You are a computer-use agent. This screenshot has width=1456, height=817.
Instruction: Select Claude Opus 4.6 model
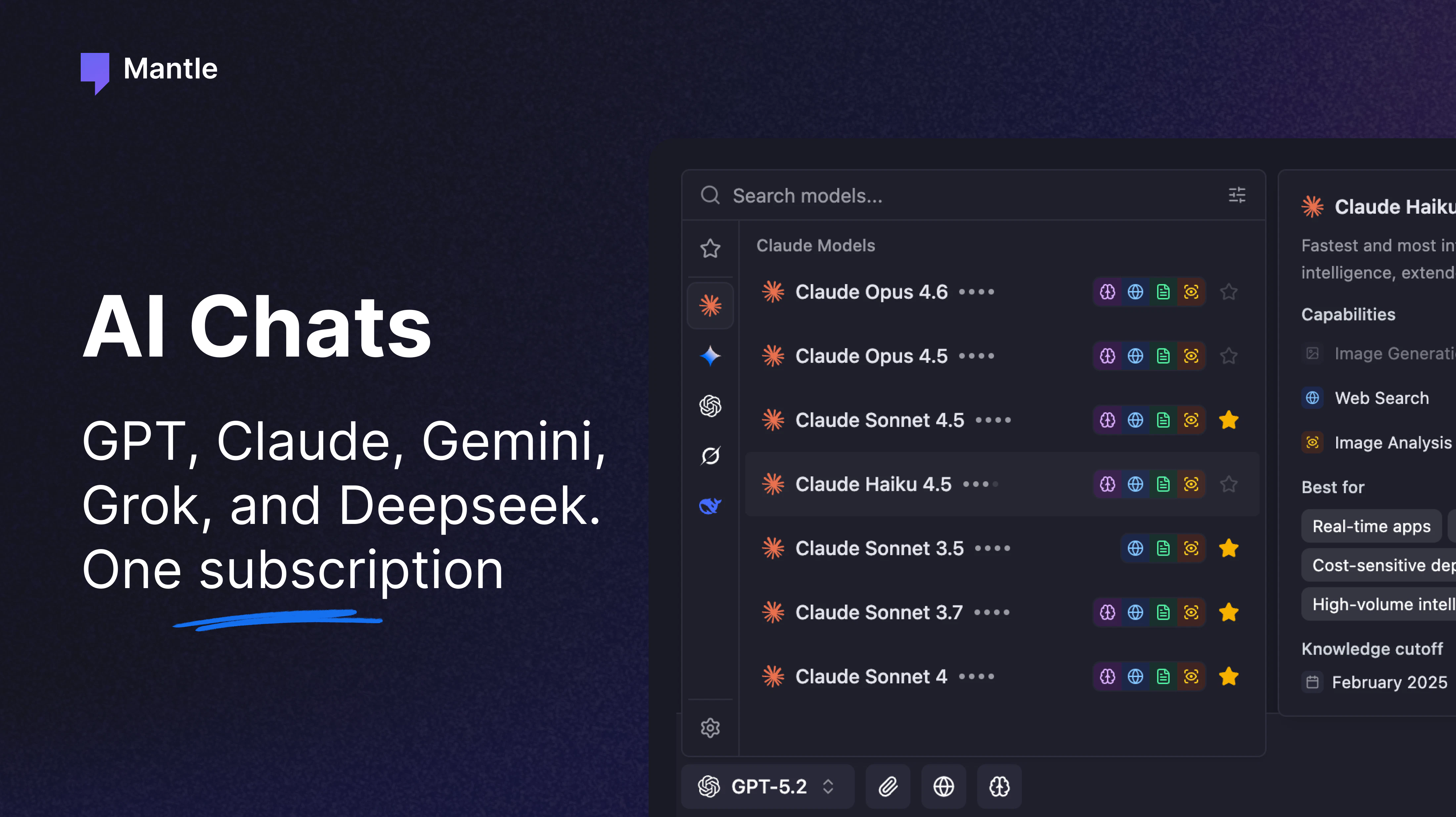coord(1002,292)
